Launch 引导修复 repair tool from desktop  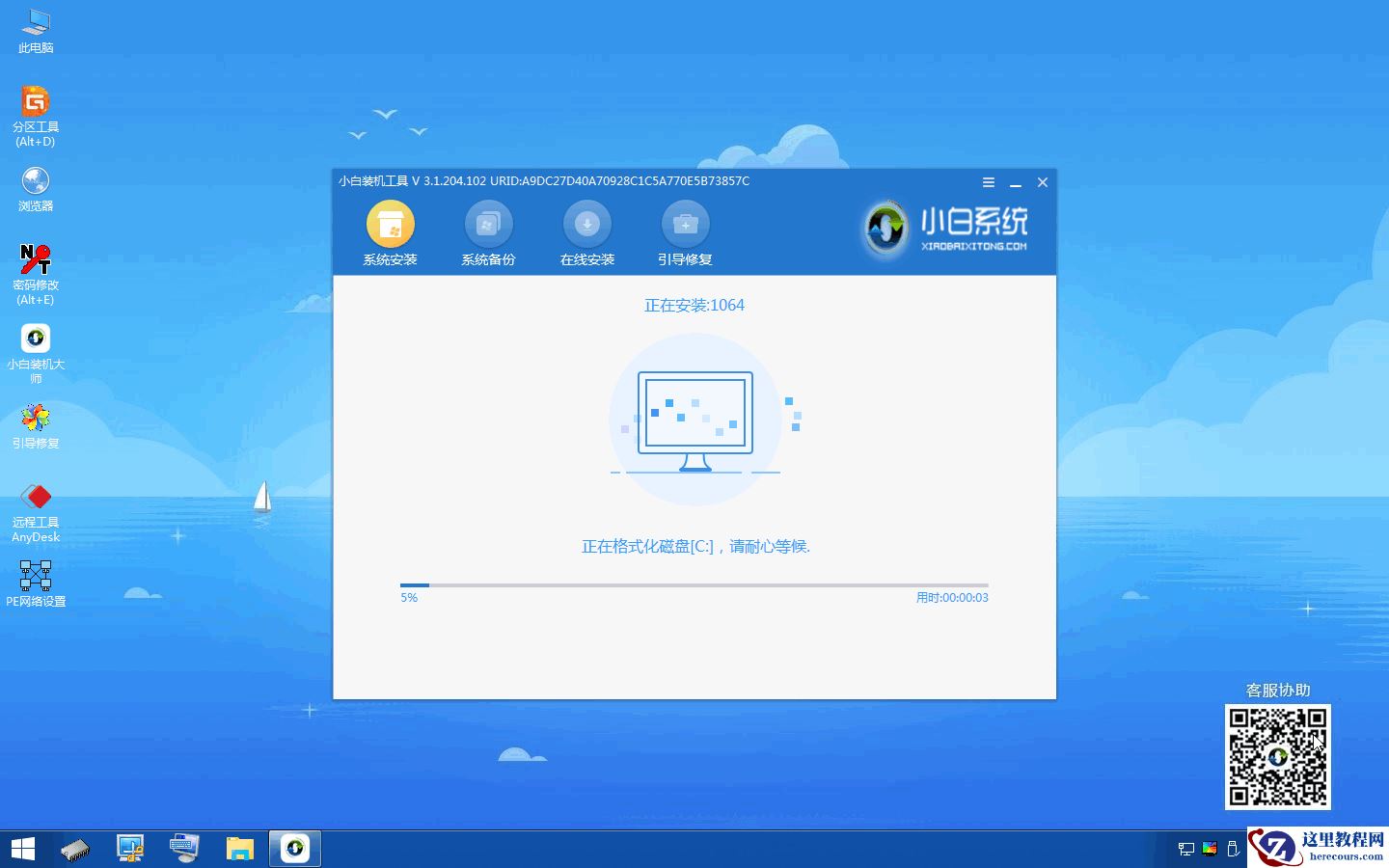(35, 421)
